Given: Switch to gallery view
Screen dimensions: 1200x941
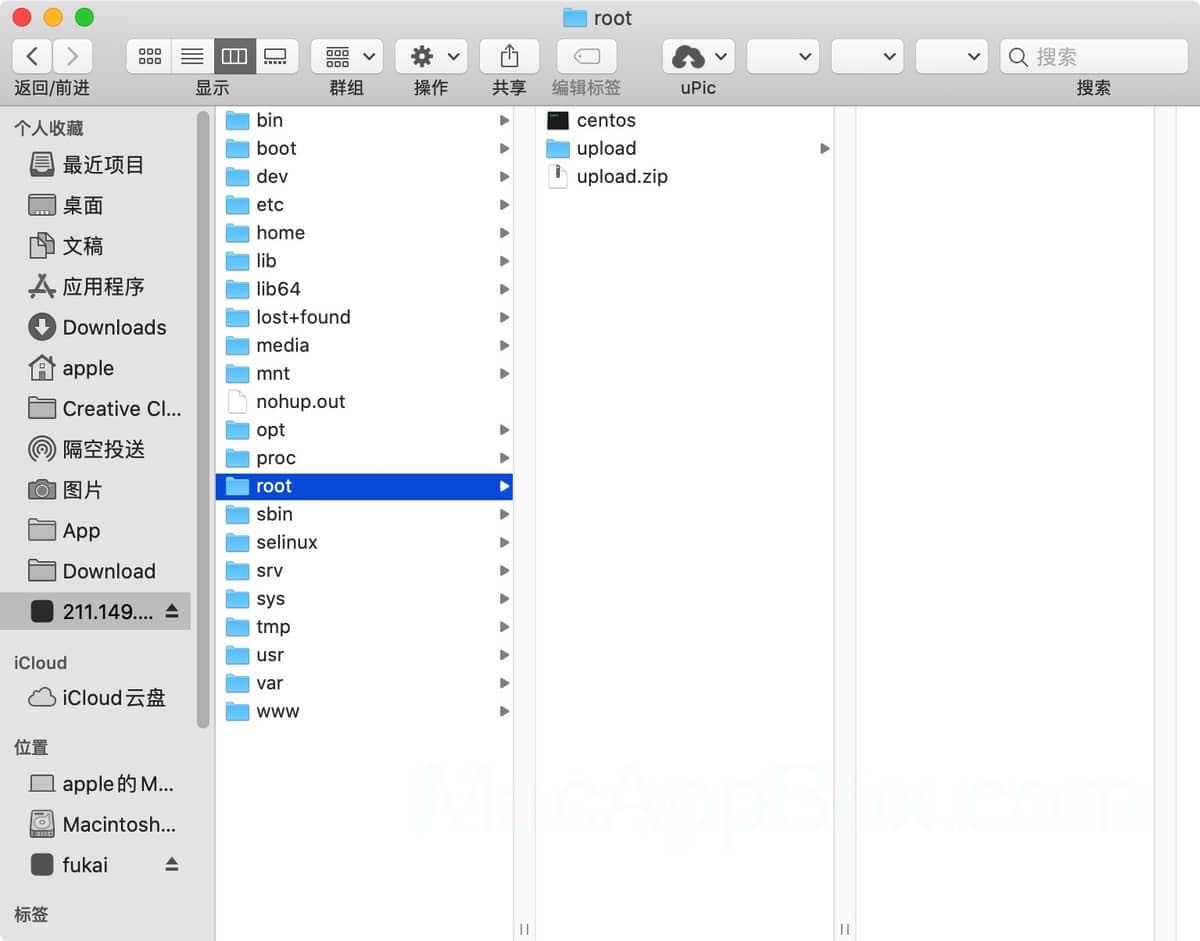Looking at the screenshot, I should (x=276, y=56).
